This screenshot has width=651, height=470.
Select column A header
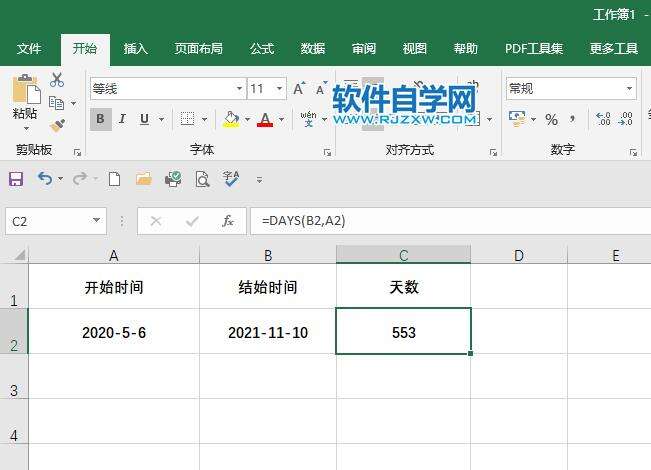pyautogui.click(x=114, y=255)
